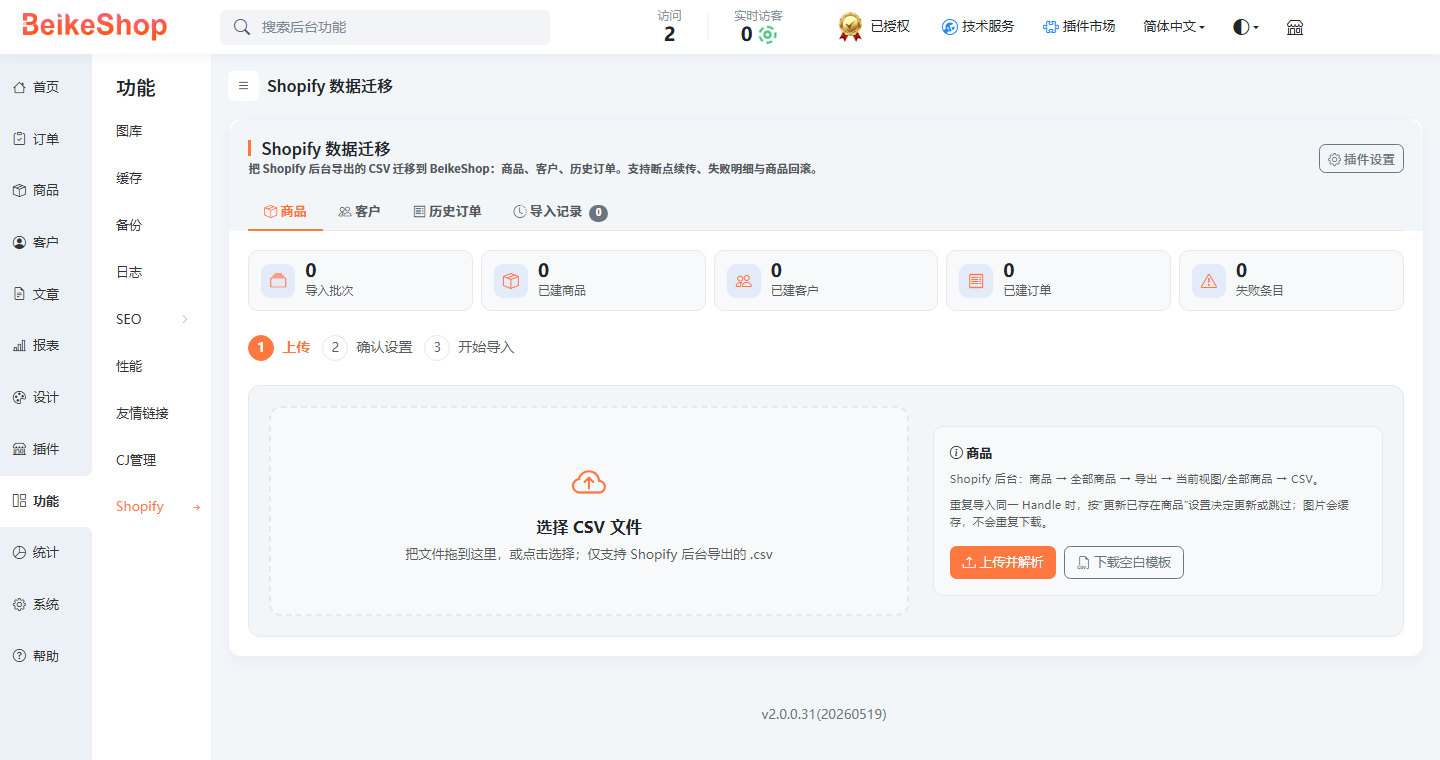Click the search backend functions field
The width and height of the screenshot is (1440, 760).
tap(385, 27)
